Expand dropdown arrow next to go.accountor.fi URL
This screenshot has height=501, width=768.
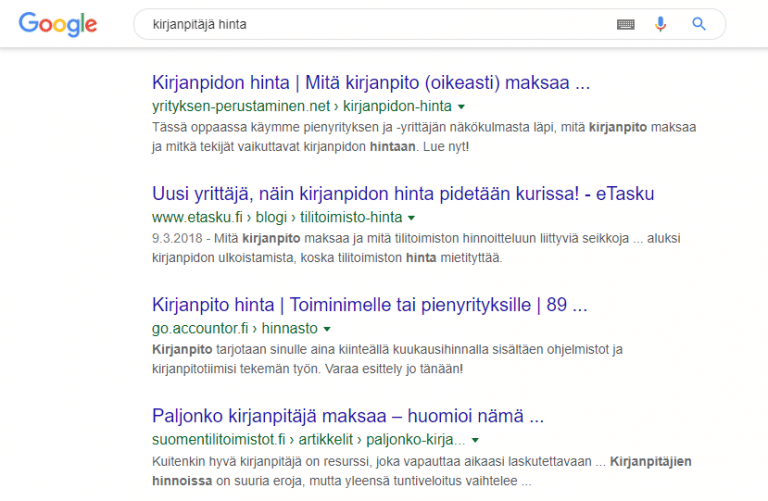(327, 329)
